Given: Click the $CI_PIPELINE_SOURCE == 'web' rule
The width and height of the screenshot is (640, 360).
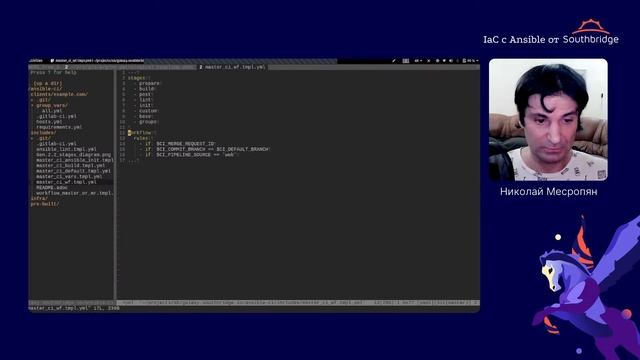Looking at the screenshot, I should coord(189,155).
